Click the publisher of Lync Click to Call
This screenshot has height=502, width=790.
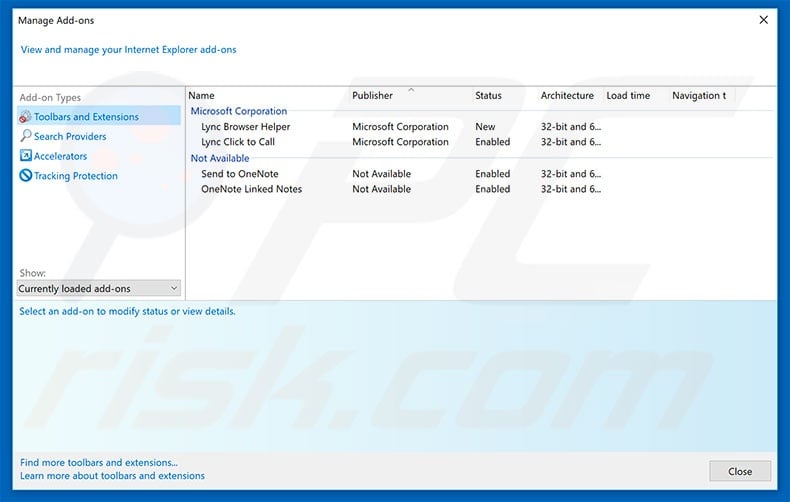(400, 142)
